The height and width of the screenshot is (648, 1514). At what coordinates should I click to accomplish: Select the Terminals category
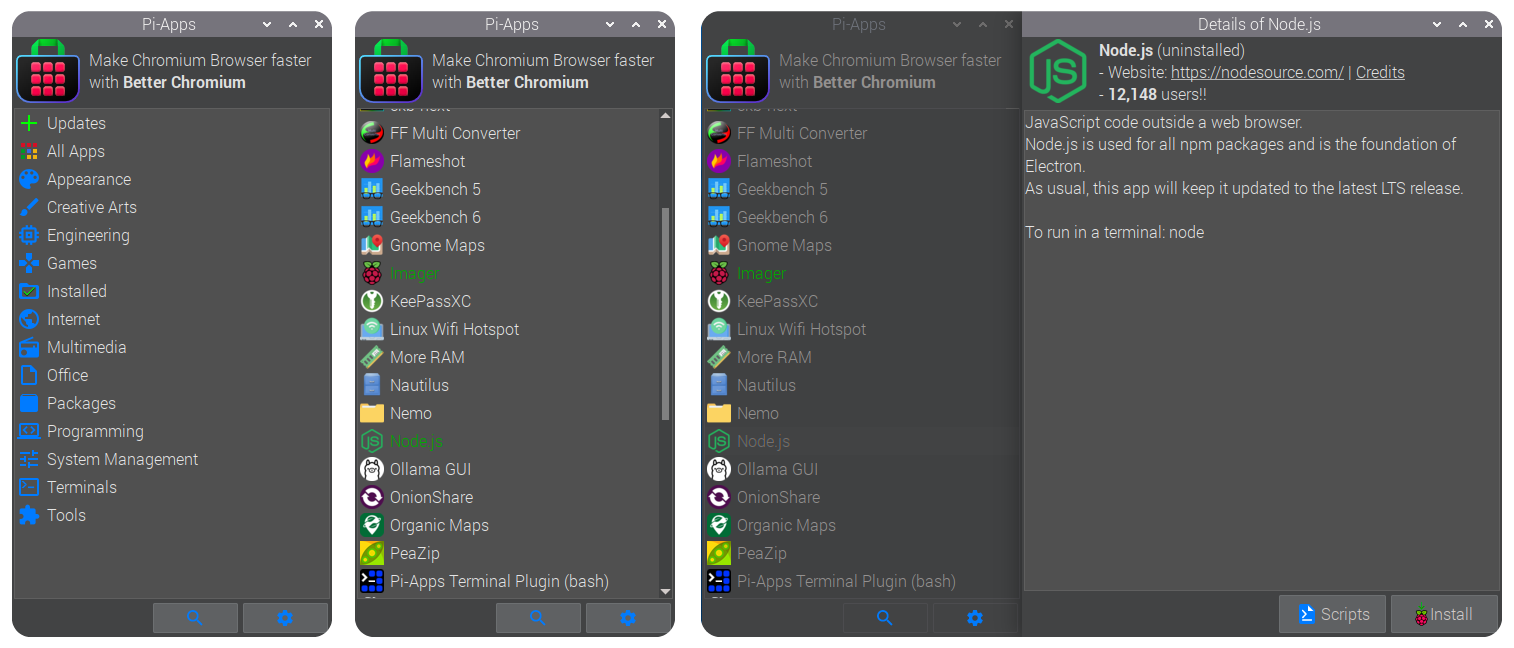pos(172,487)
